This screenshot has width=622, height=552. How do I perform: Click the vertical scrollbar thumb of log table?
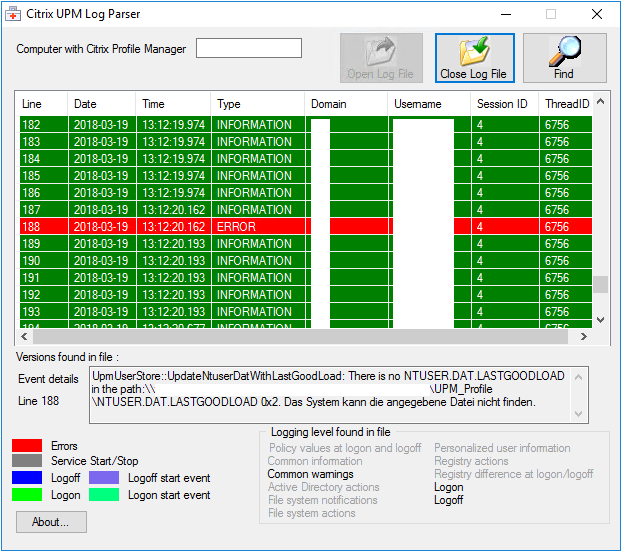point(601,284)
